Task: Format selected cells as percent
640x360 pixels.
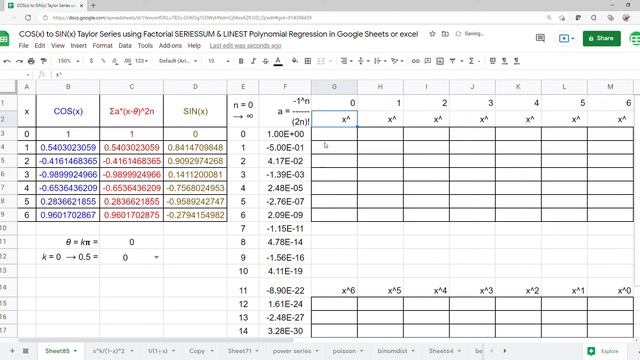Action: pos(103,61)
